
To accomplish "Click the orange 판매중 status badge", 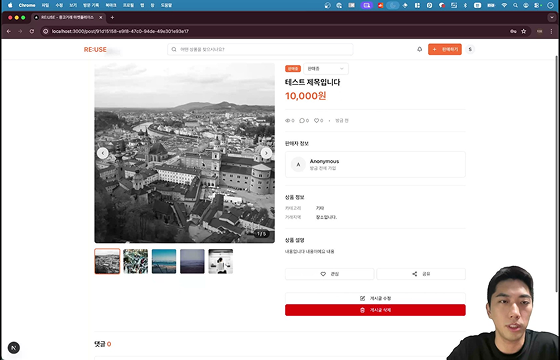I will 293,69.
